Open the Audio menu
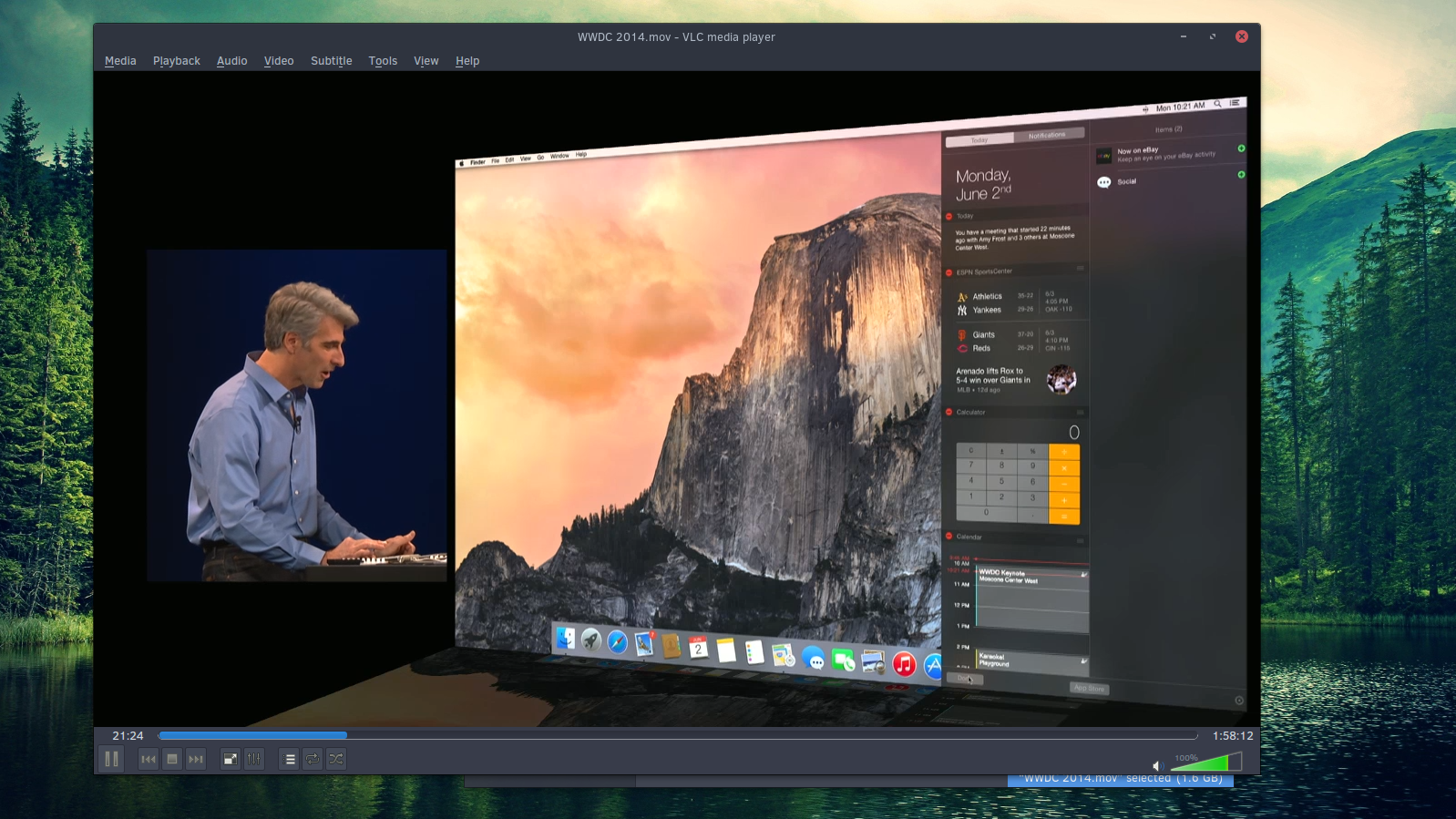 [x=232, y=61]
